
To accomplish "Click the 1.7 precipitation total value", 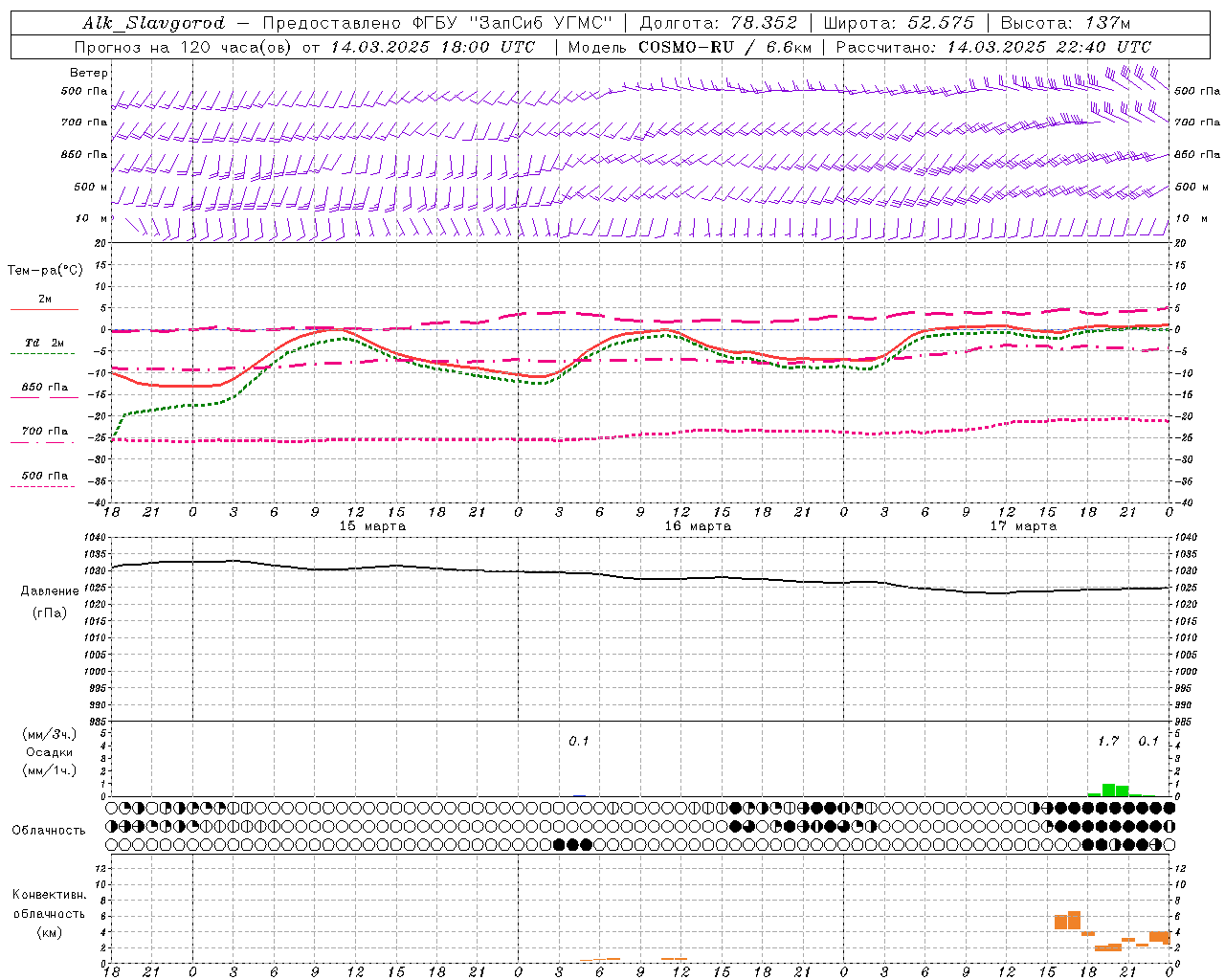I will [1108, 742].
